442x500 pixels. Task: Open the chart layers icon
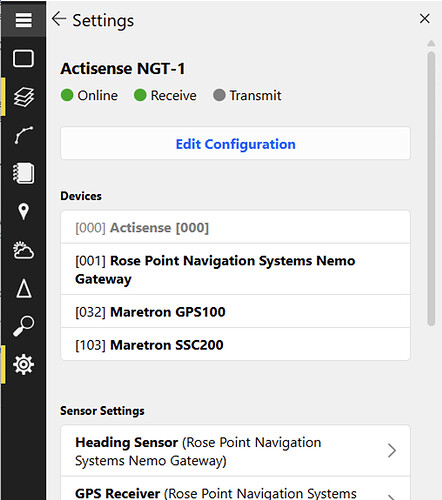click(23, 97)
